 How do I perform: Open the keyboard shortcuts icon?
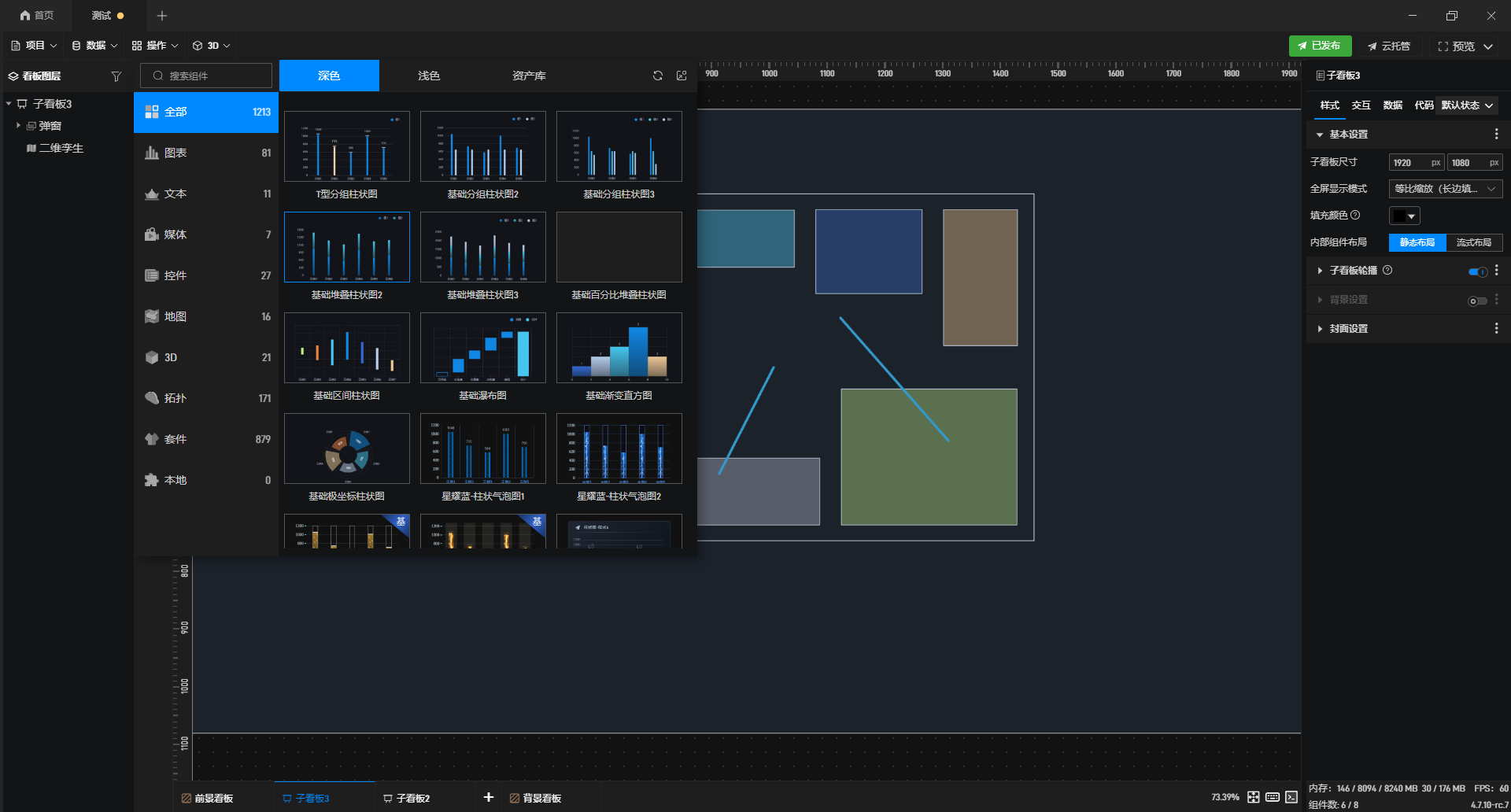tap(1273, 797)
